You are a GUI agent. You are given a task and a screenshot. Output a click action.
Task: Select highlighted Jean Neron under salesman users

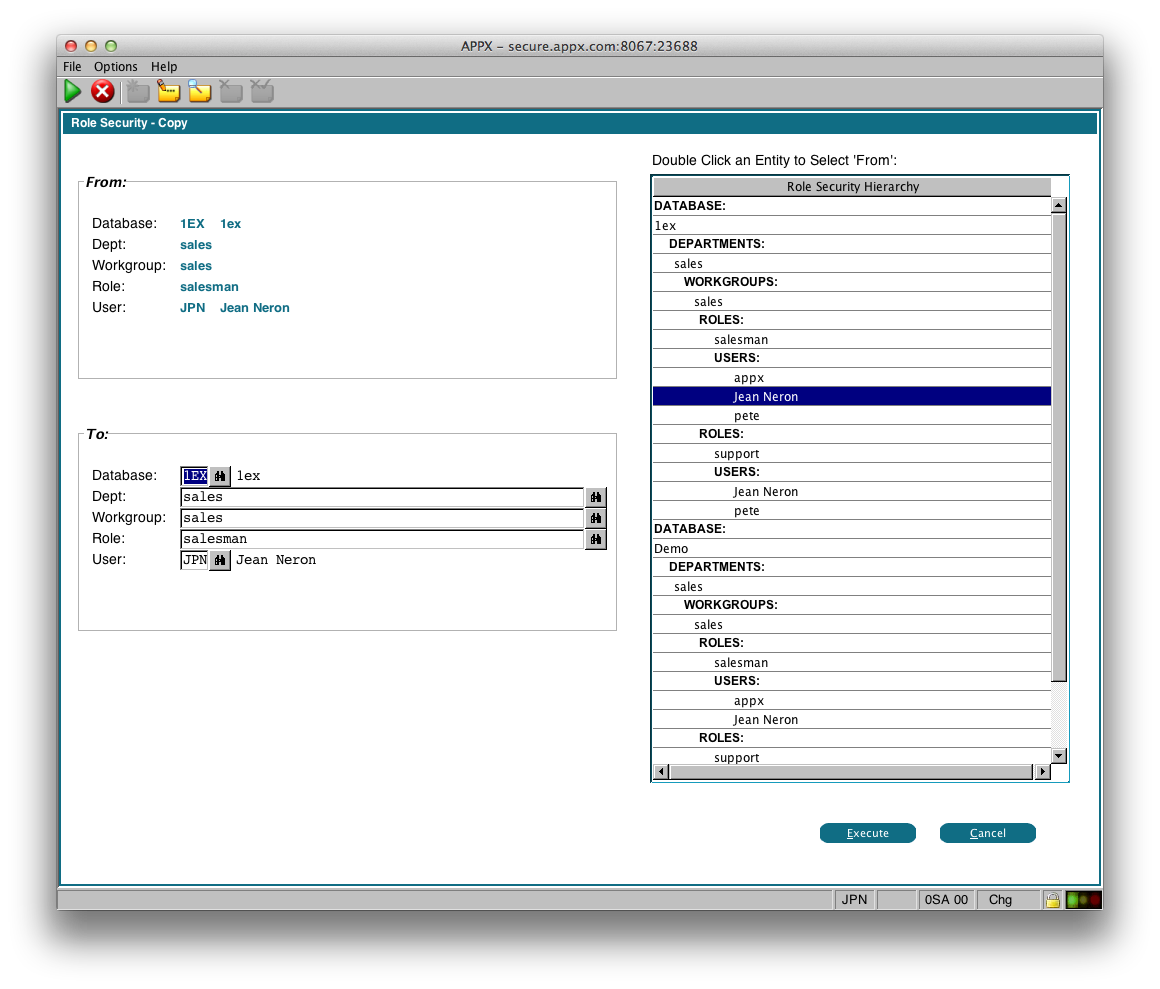(766, 397)
